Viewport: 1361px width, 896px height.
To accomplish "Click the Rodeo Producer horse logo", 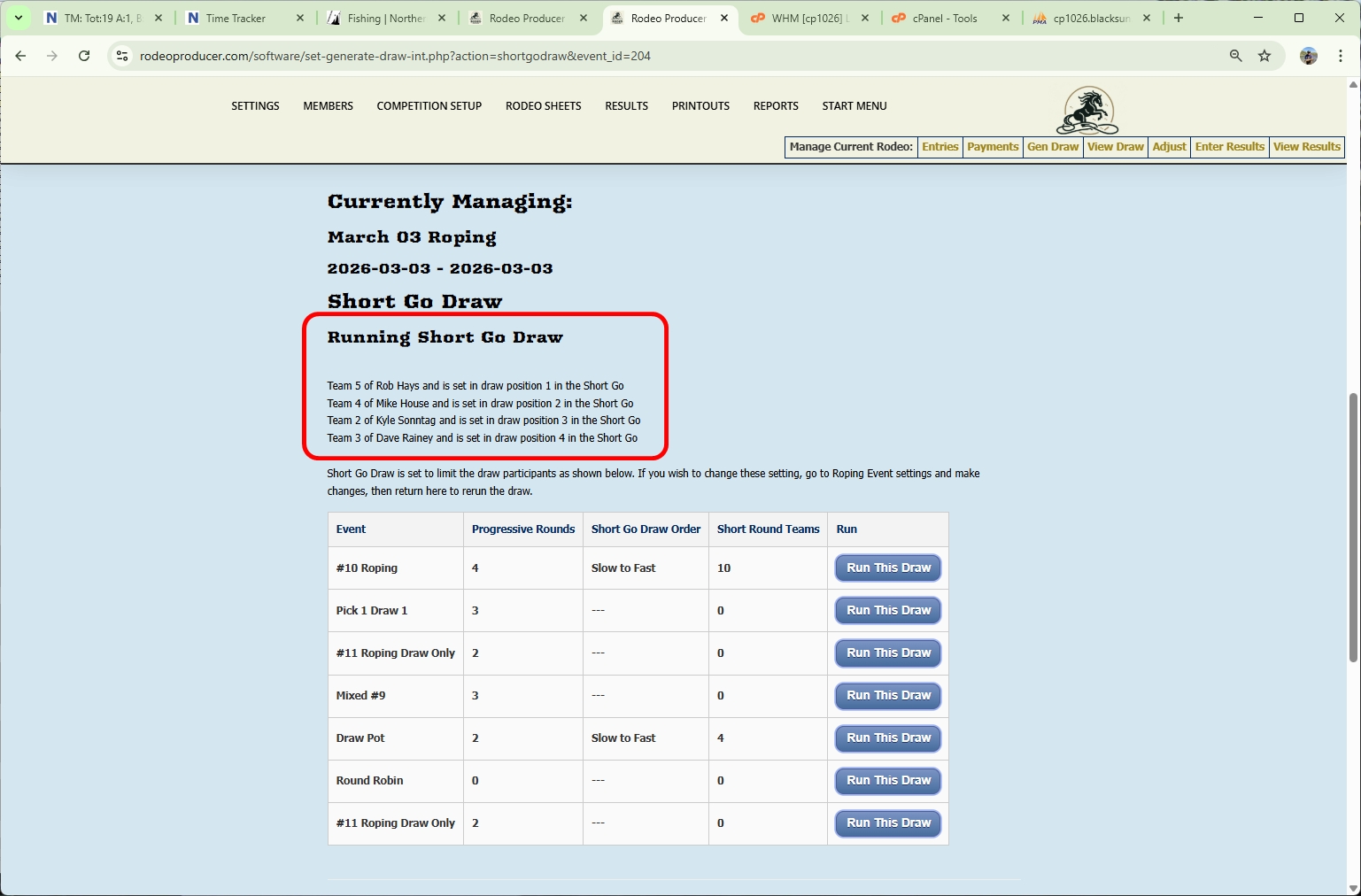I will 1087,111.
